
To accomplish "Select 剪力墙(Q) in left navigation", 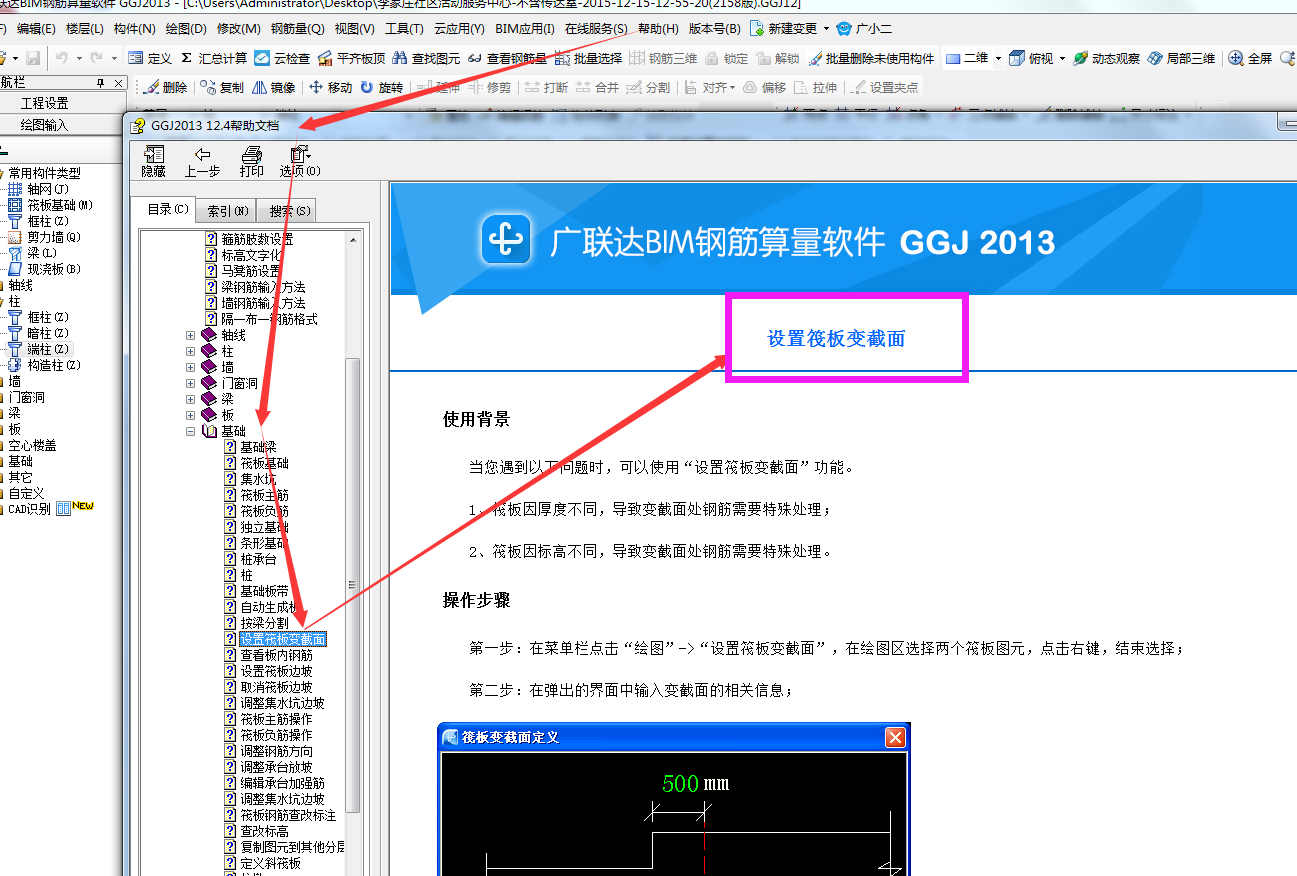I will click(x=44, y=237).
